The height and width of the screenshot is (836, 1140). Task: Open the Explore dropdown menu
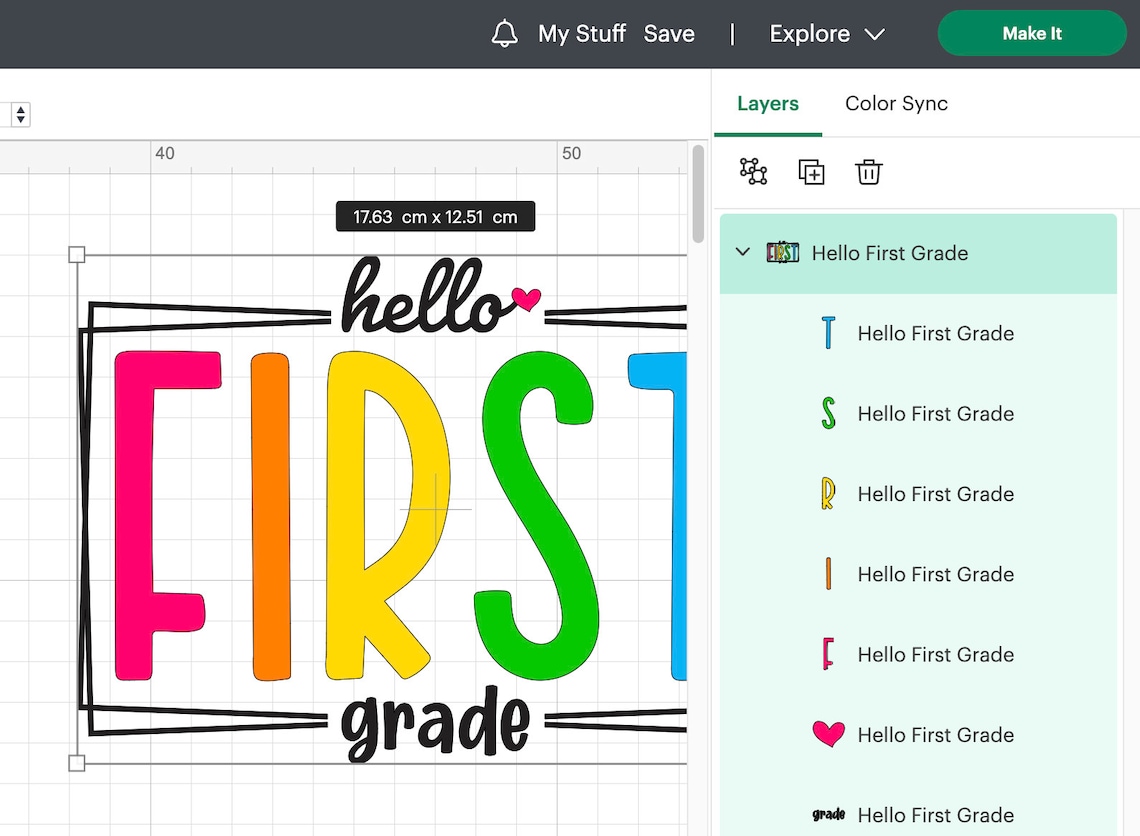pos(827,33)
